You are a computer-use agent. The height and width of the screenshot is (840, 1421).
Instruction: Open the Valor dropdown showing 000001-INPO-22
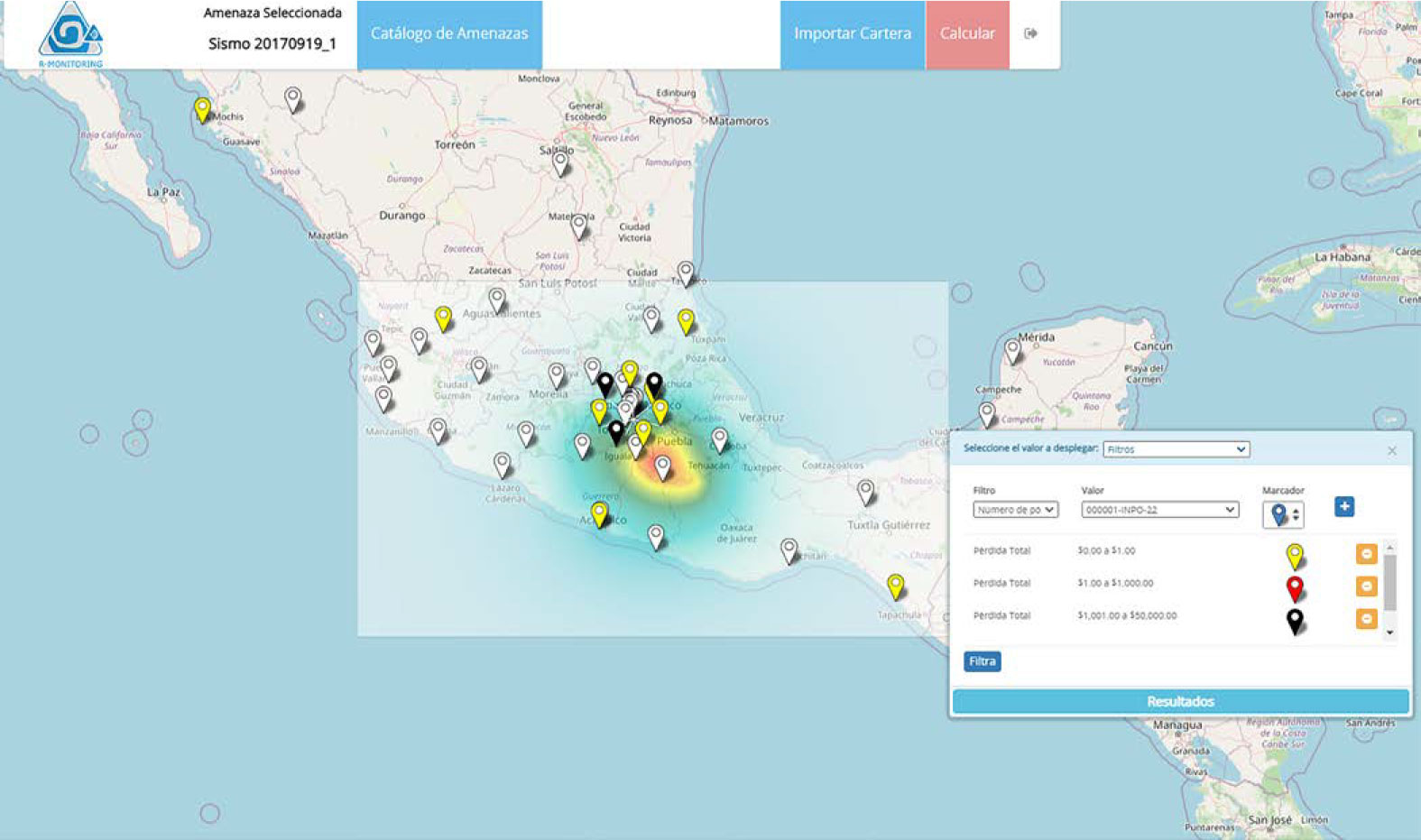click(1158, 510)
